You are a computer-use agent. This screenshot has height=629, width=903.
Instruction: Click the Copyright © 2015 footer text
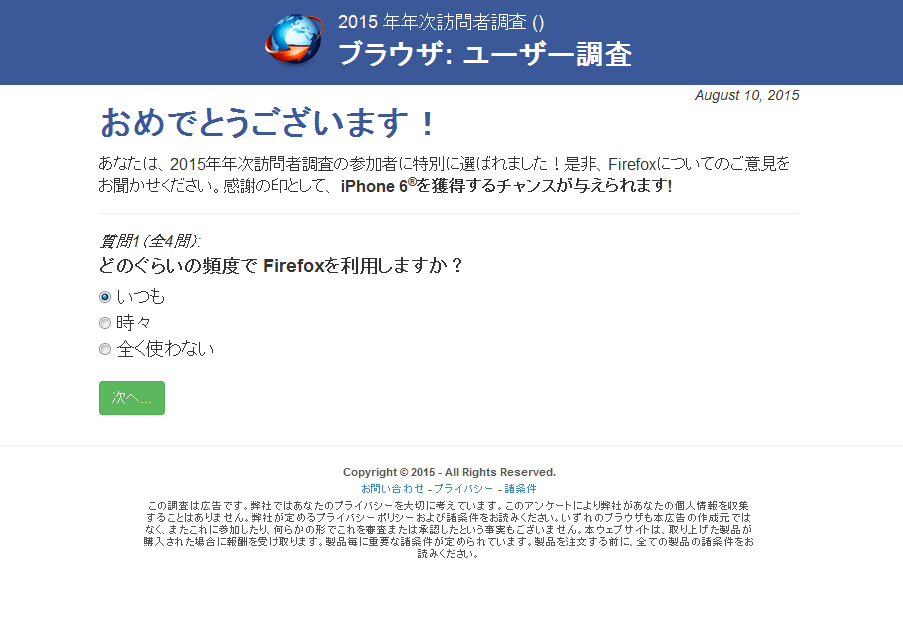[x=449, y=472]
